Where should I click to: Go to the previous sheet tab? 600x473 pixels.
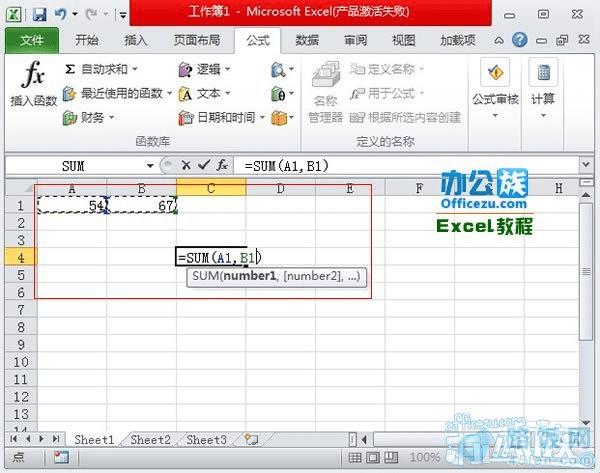click(28, 439)
